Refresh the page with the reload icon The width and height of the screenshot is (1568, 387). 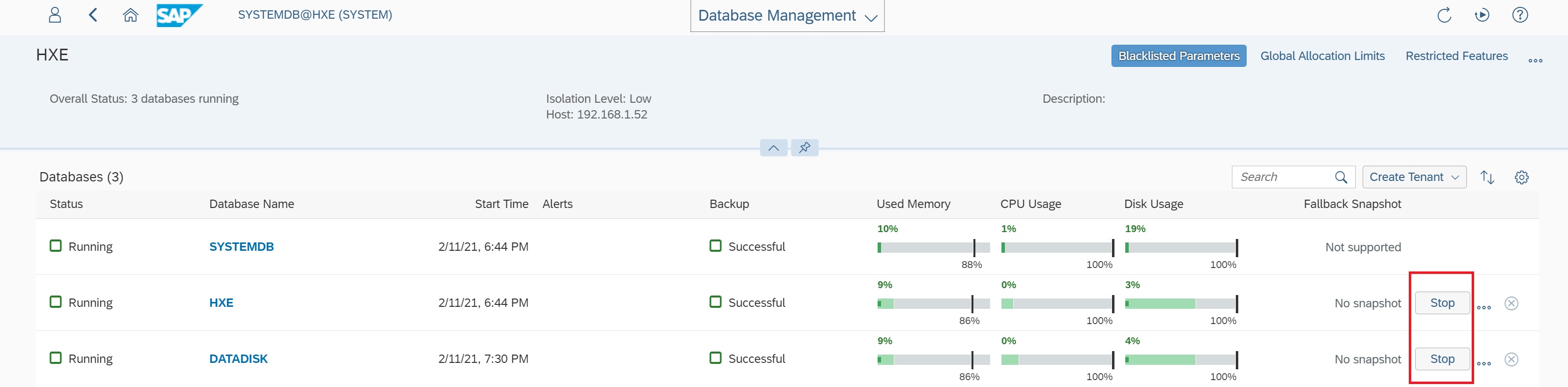1444,15
